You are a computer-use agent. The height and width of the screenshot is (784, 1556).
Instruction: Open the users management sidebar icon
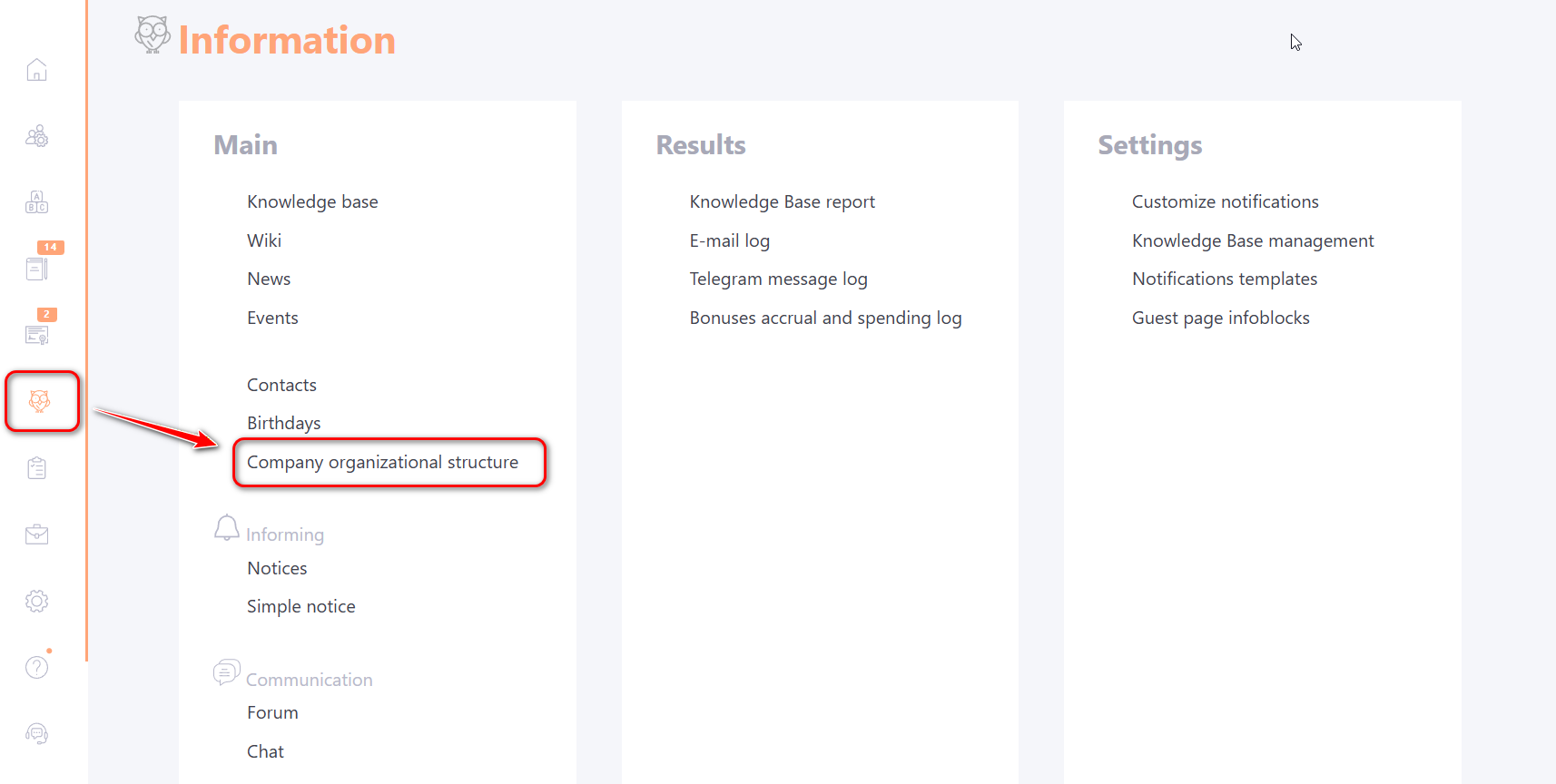pyautogui.click(x=36, y=136)
